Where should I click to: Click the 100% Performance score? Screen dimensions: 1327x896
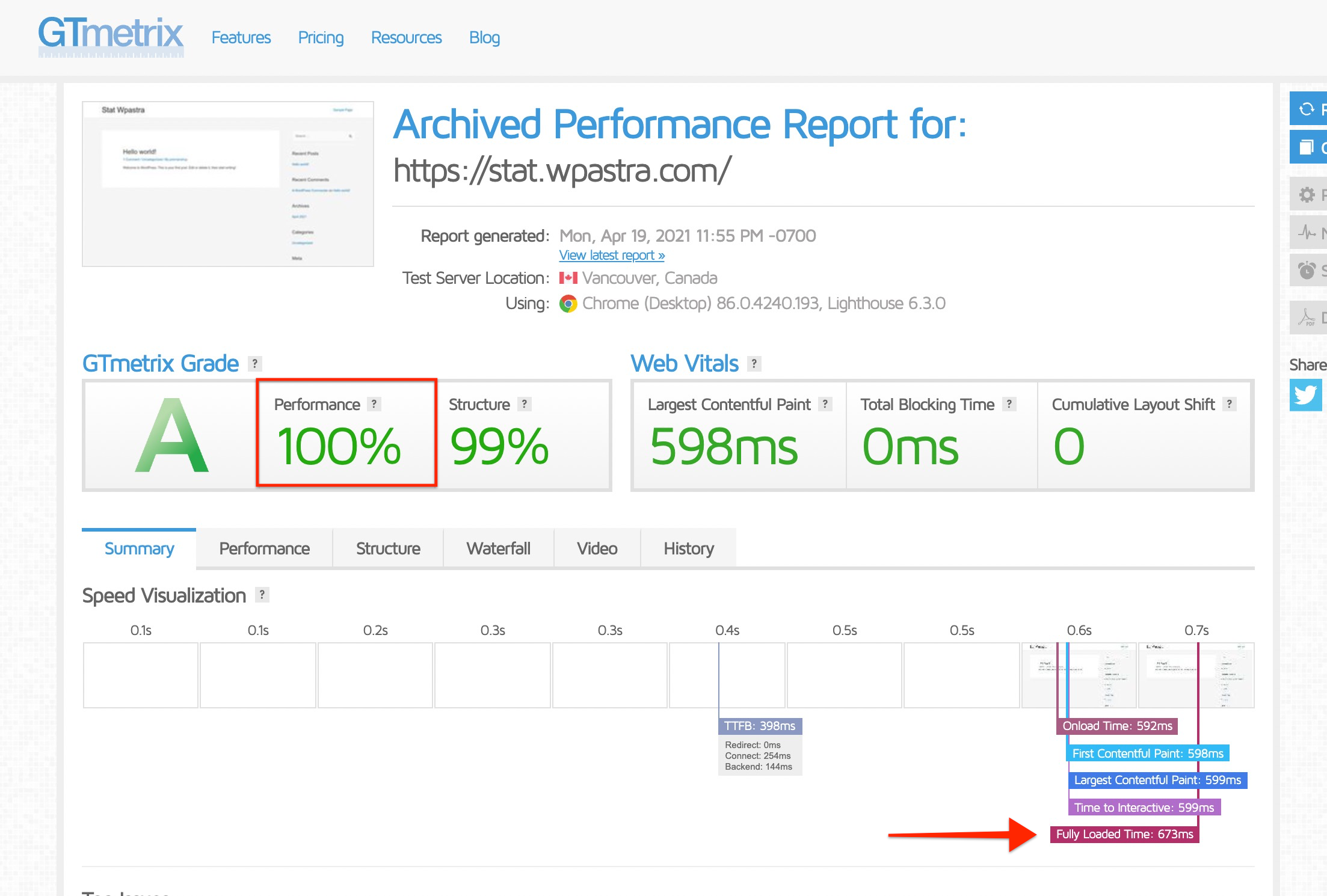339,446
